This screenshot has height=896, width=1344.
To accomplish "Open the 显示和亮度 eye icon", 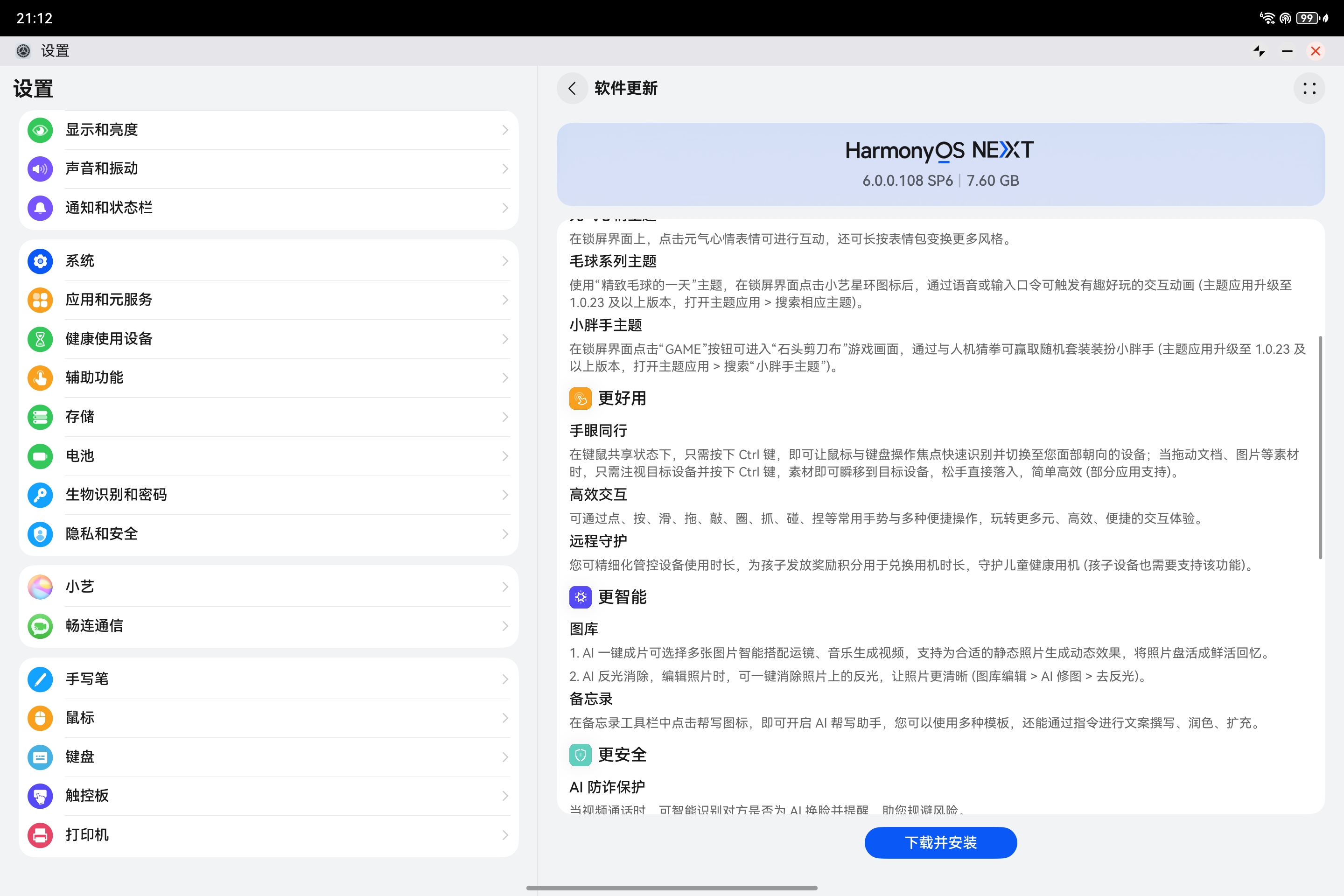I will pos(40,130).
